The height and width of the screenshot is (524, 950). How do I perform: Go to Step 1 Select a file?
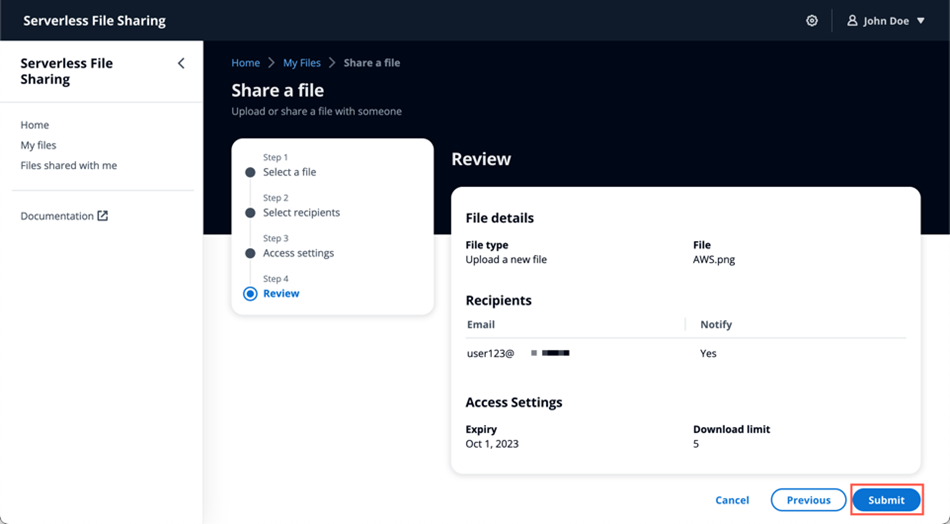coord(290,172)
